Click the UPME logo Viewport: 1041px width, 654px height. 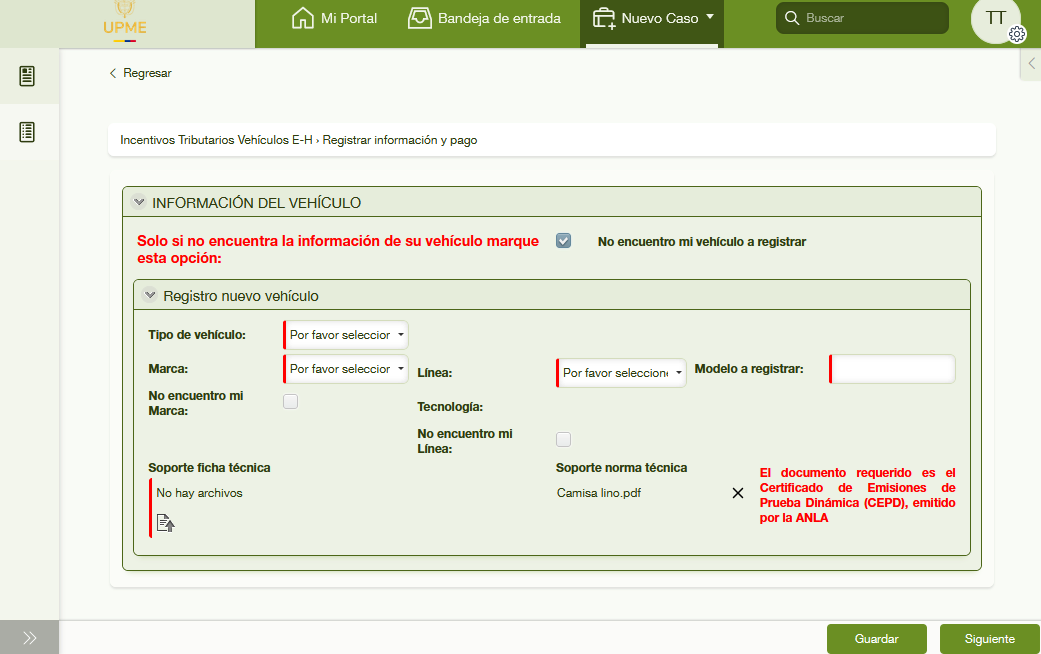(x=125, y=22)
